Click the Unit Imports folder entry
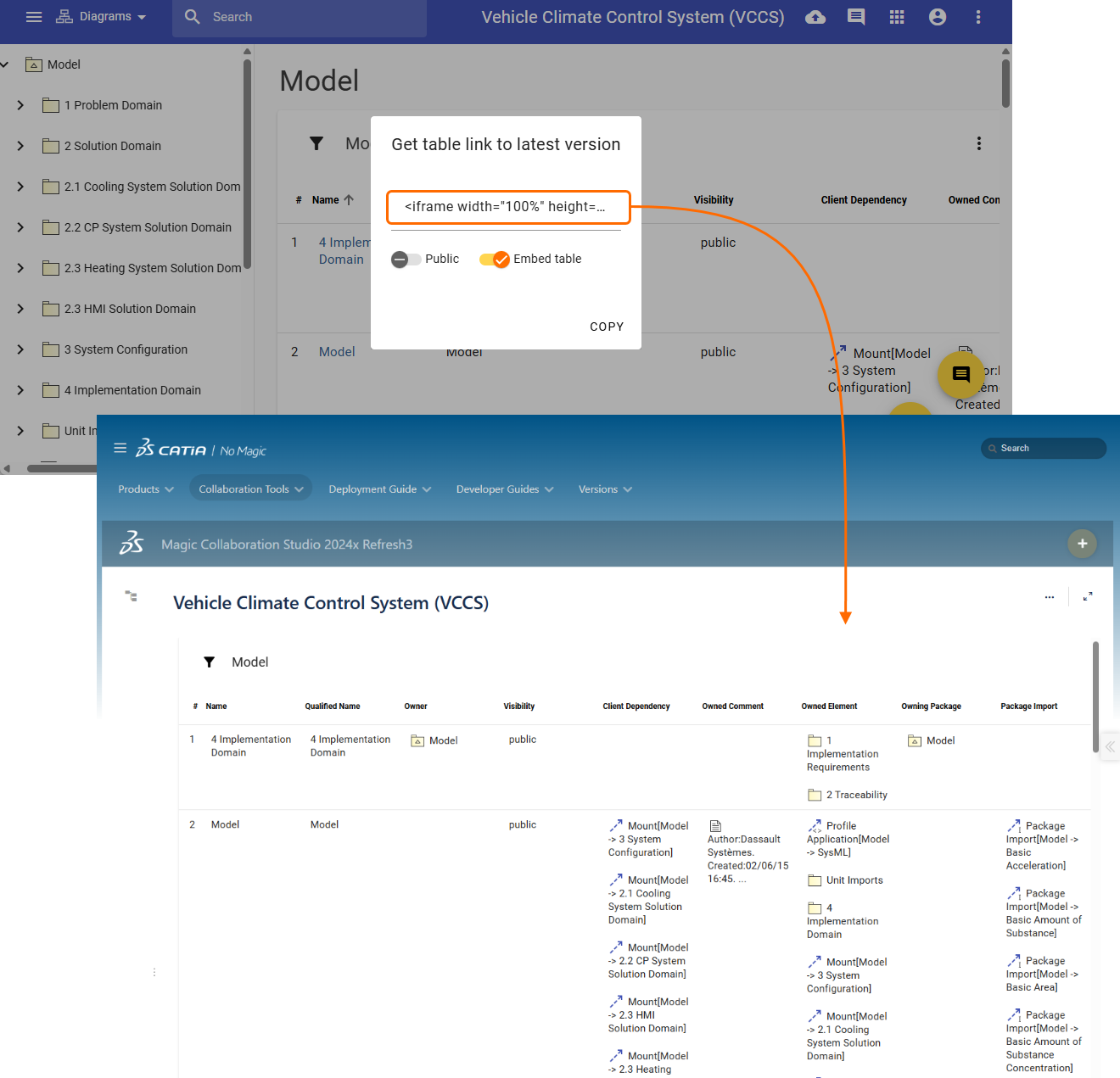Image resolution: width=1120 pixels, height=1078 pixels. point(846,880)
